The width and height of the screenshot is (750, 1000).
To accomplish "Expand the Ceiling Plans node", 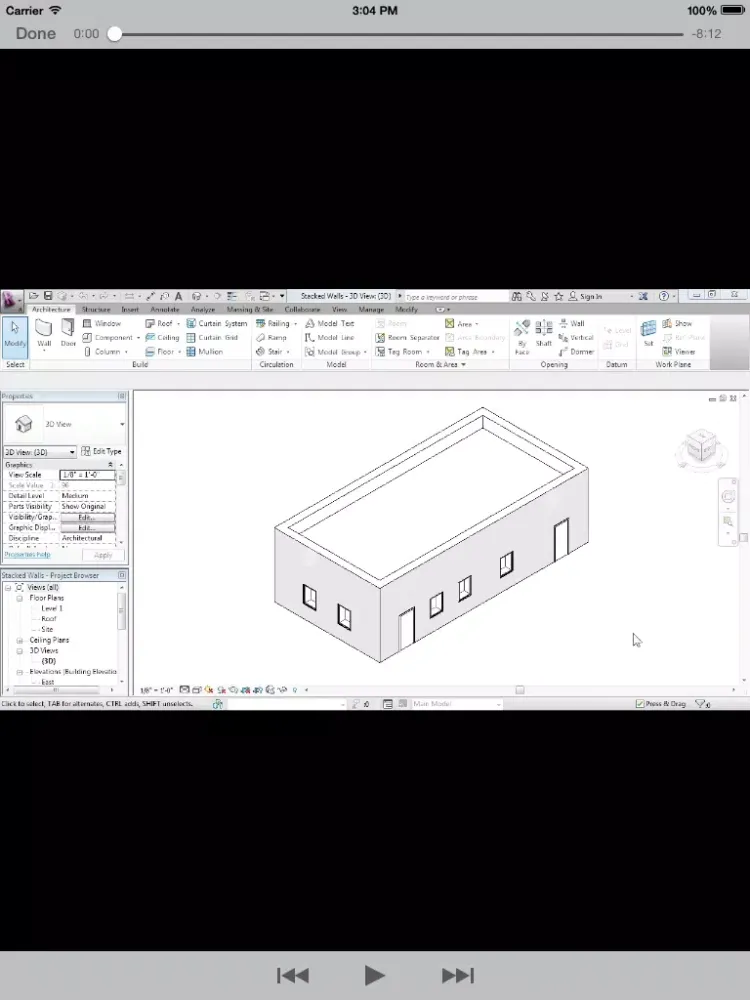I will 20,640.
